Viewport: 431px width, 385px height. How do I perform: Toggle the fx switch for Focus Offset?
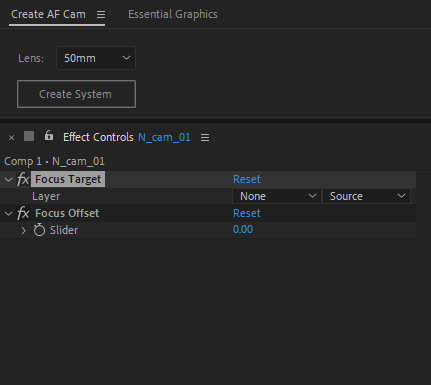coord(23,213)
